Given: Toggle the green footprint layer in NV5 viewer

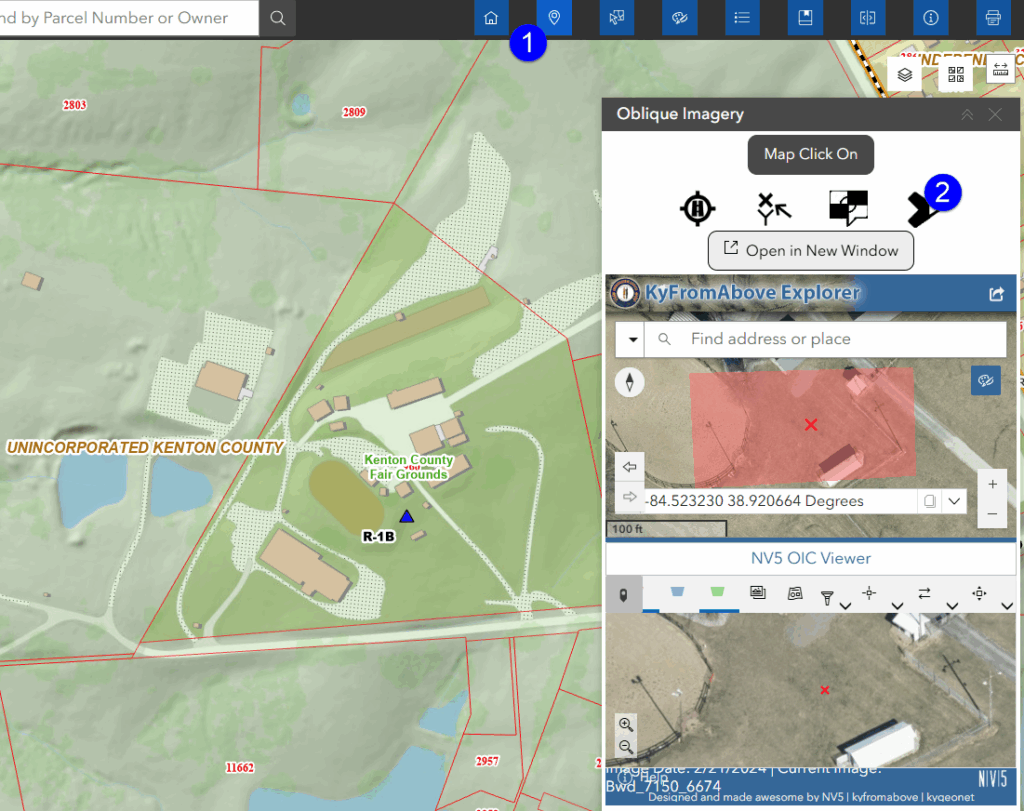Looking at the screenshot, I should (717, 592).
